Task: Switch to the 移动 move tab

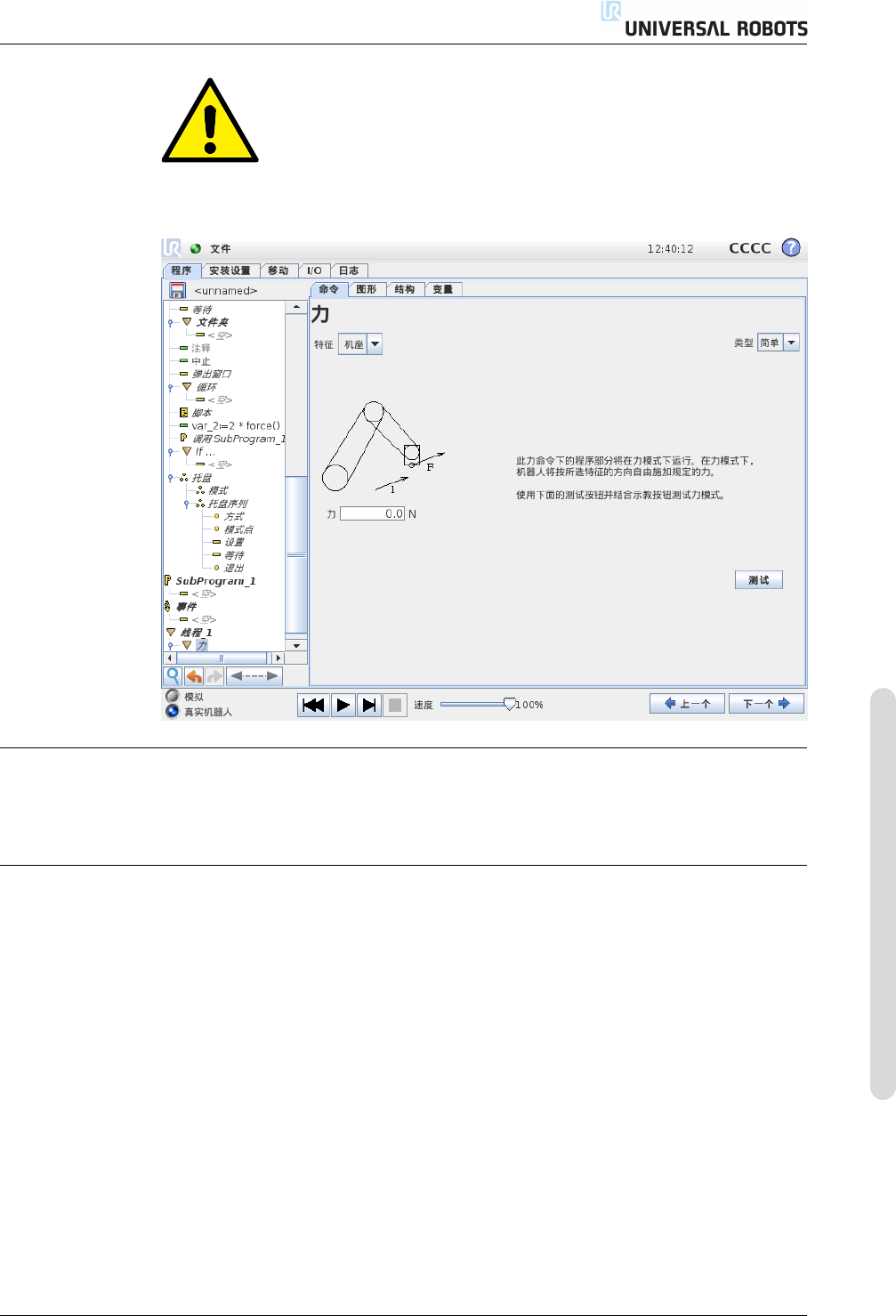Action: [278, 270]
